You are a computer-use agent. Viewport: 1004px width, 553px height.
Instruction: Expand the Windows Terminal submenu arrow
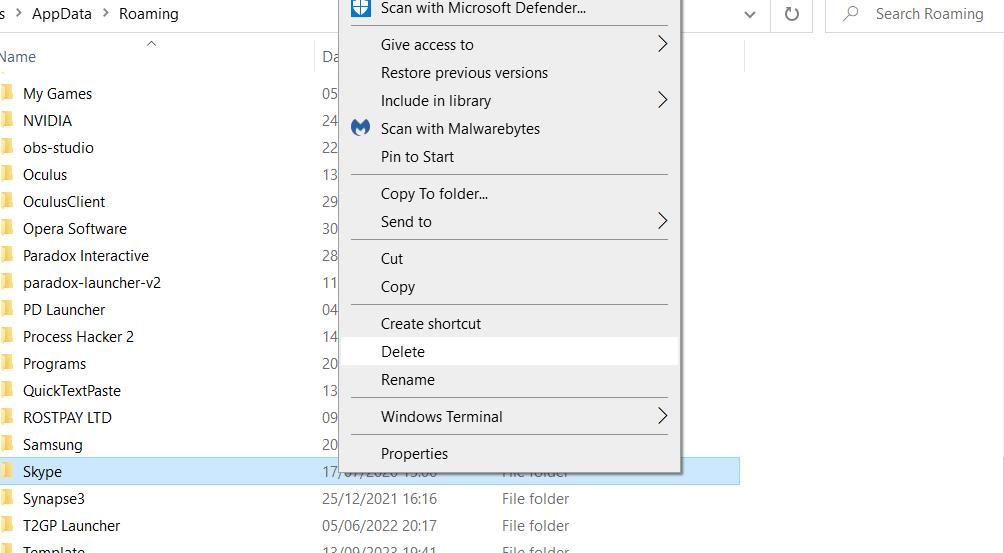click(662, 416)
